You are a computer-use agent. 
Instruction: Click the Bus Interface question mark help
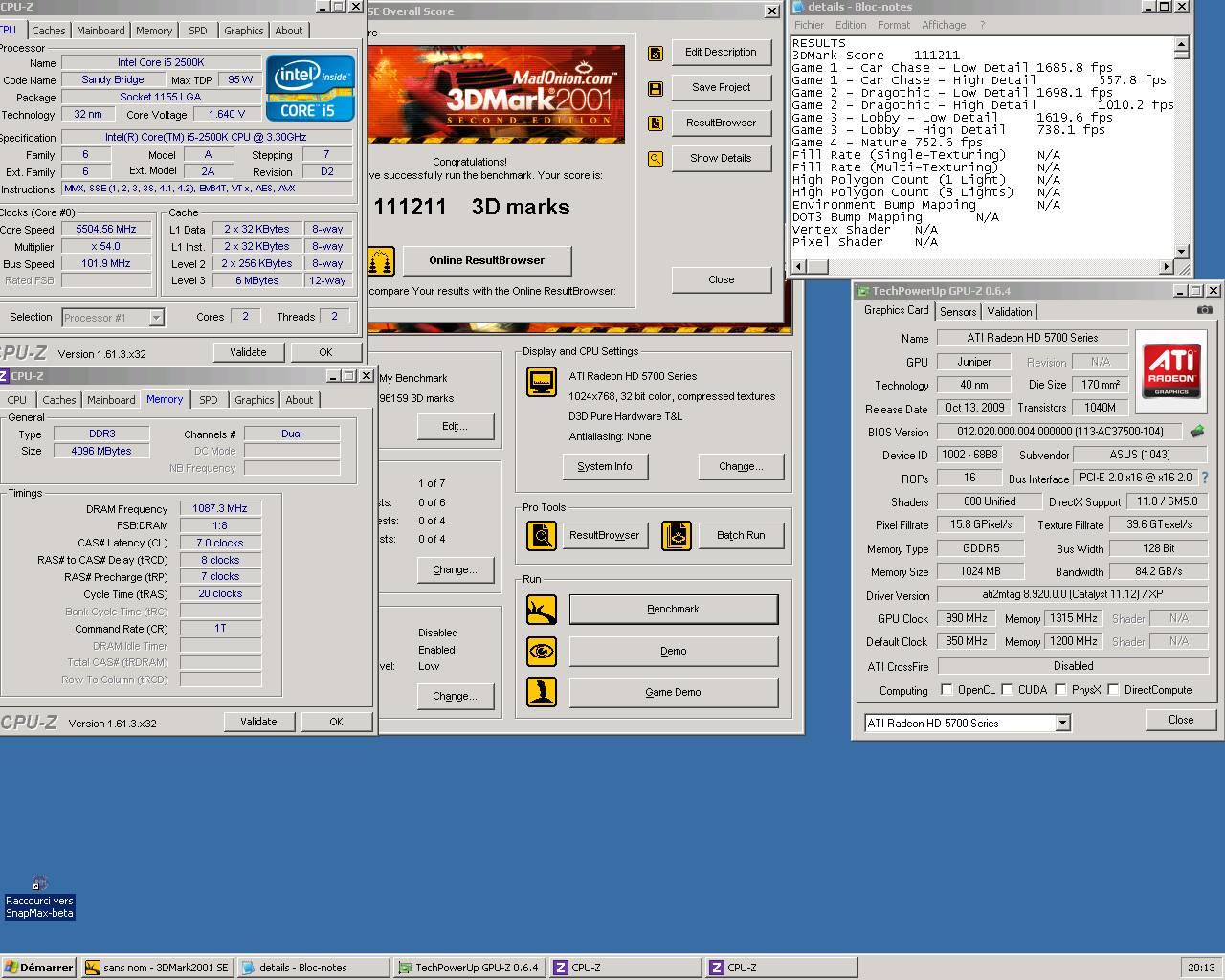[1205, 478]
